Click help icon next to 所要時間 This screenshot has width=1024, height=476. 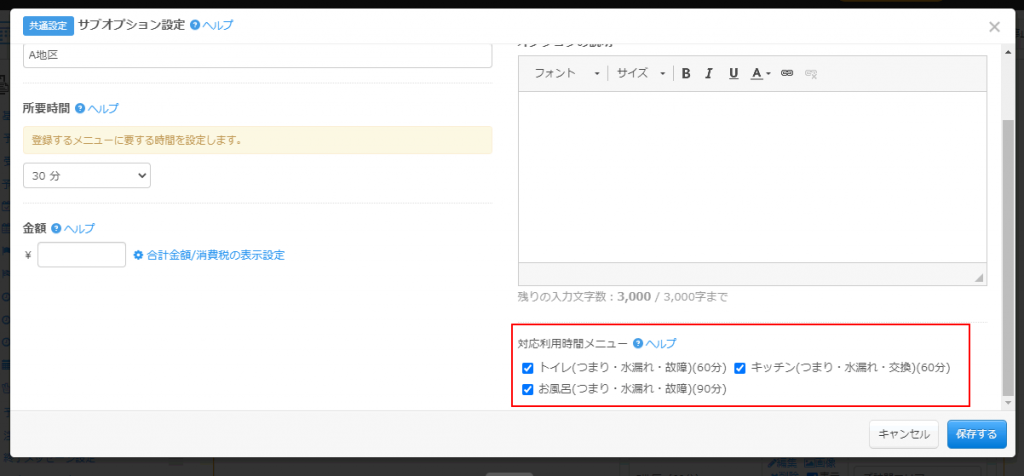point(80,108)
